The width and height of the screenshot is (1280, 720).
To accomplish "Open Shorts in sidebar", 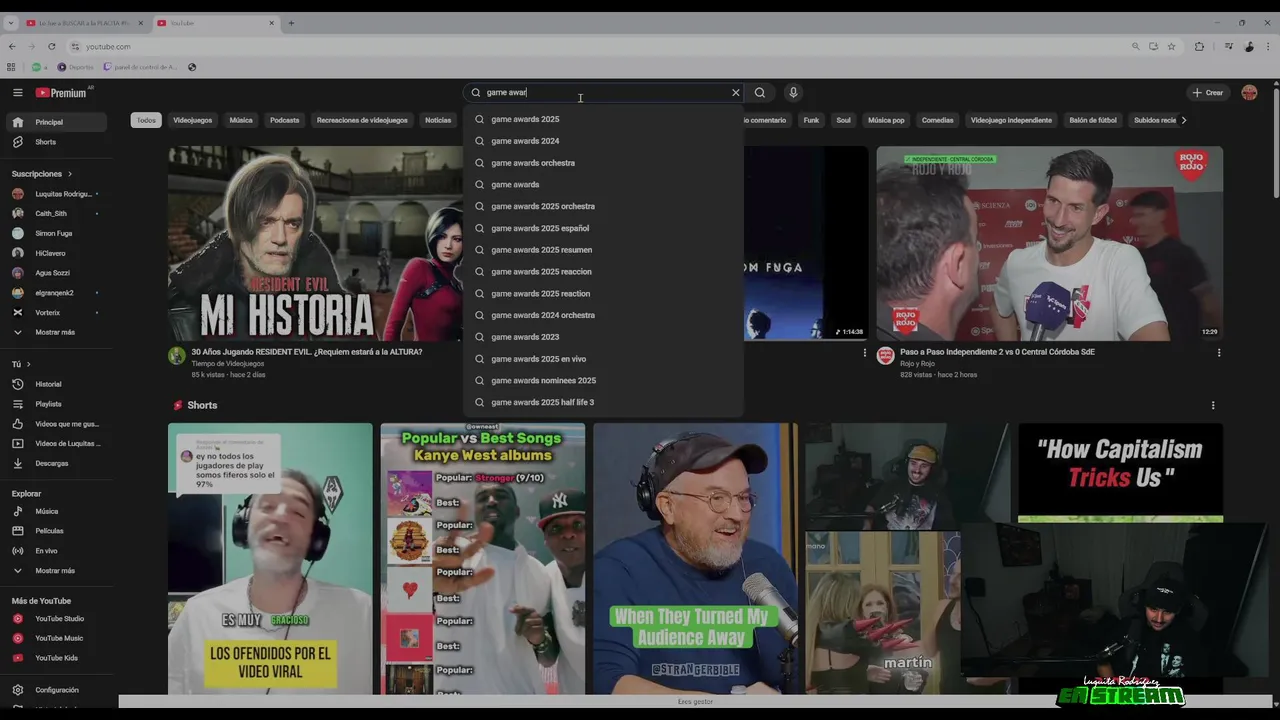I will point(55,142).
